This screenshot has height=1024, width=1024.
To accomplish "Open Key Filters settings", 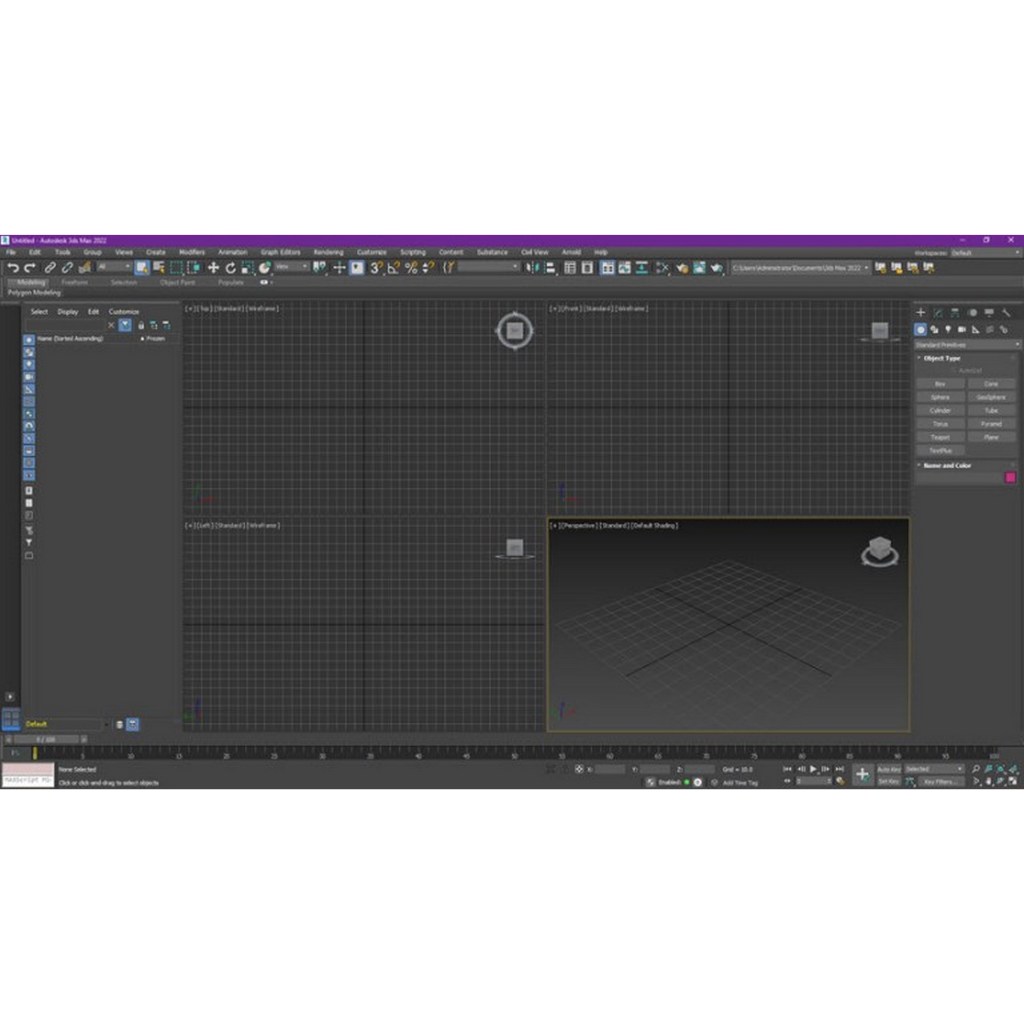I will pos(939,780).
